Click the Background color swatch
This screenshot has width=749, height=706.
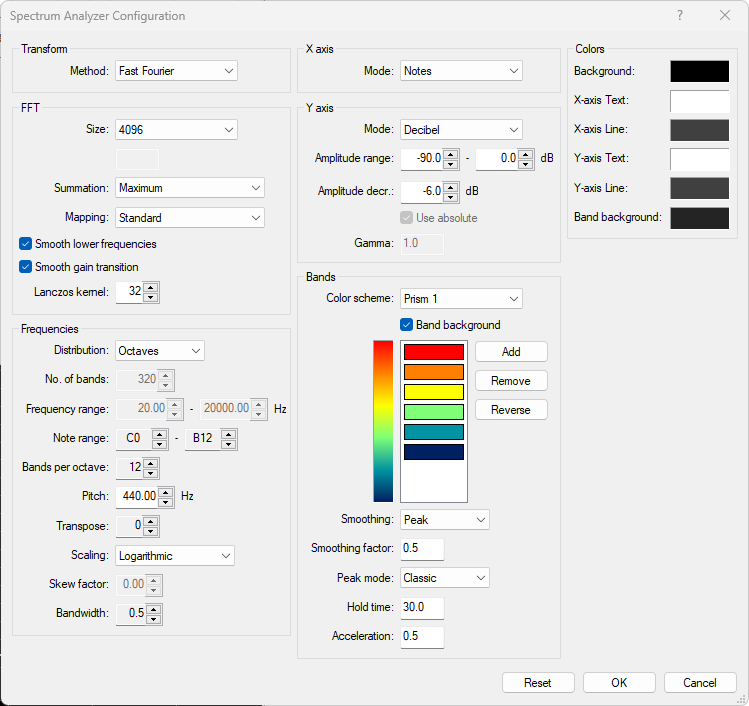point(699,72)
